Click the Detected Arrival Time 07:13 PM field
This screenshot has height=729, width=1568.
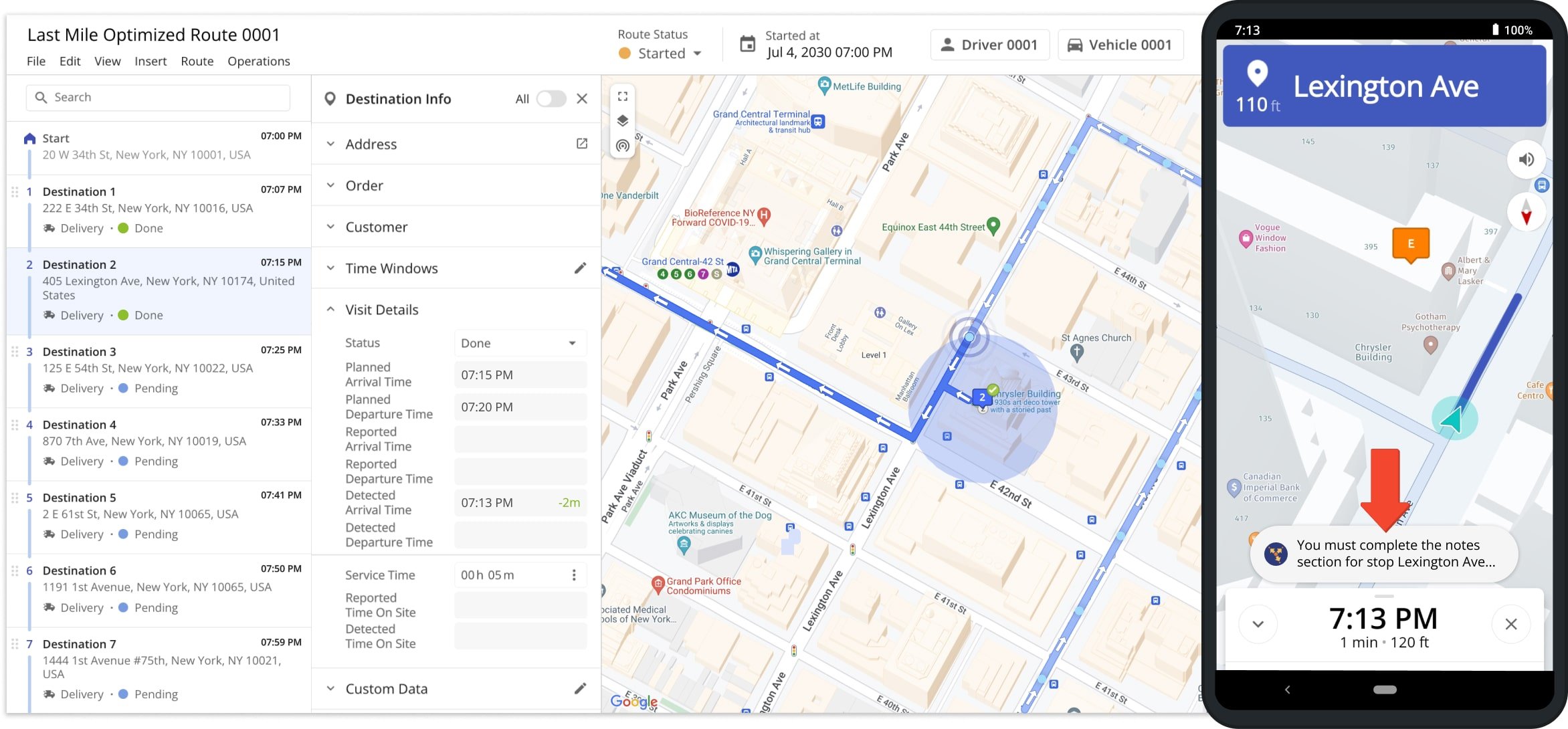520,503
